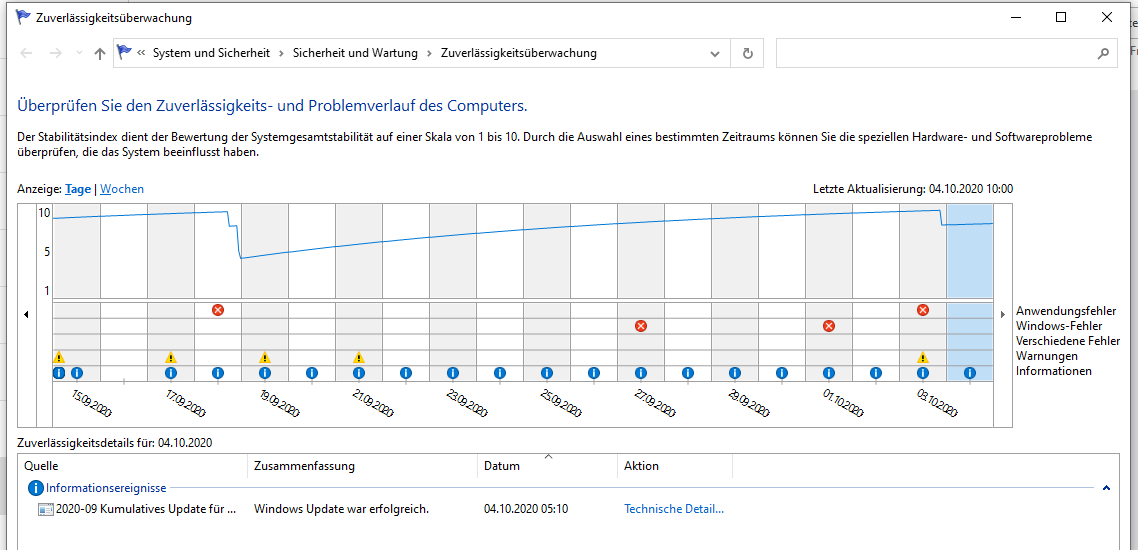Select the information icon for 26.09.2020
1138x550 pixels.
594,373
